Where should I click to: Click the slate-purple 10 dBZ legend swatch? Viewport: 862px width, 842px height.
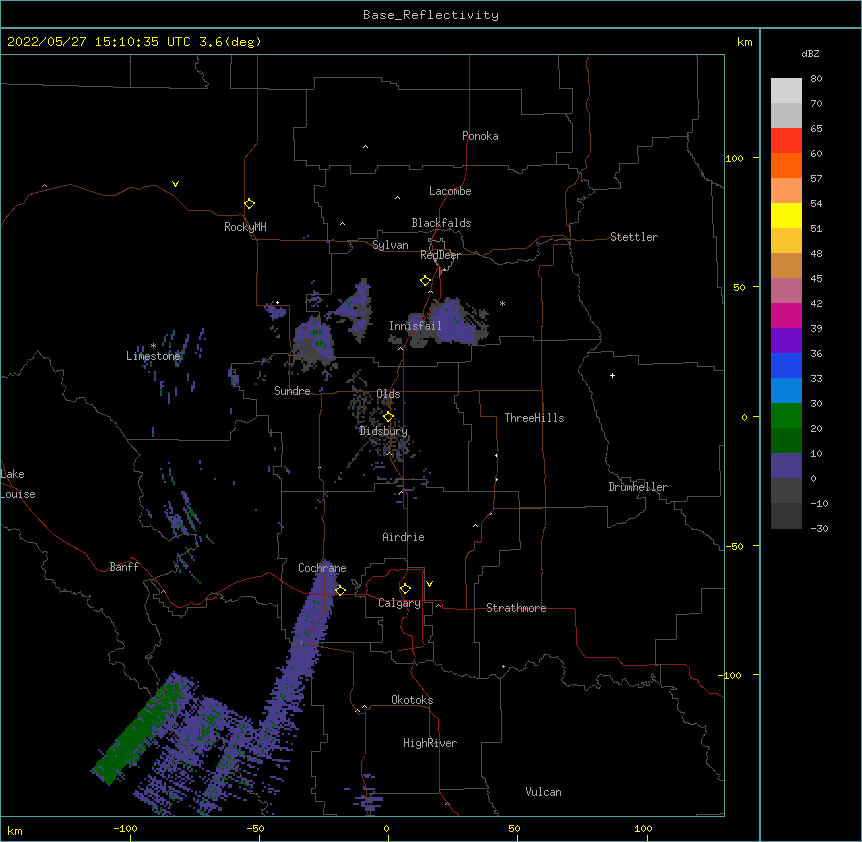tap(786, 466)
